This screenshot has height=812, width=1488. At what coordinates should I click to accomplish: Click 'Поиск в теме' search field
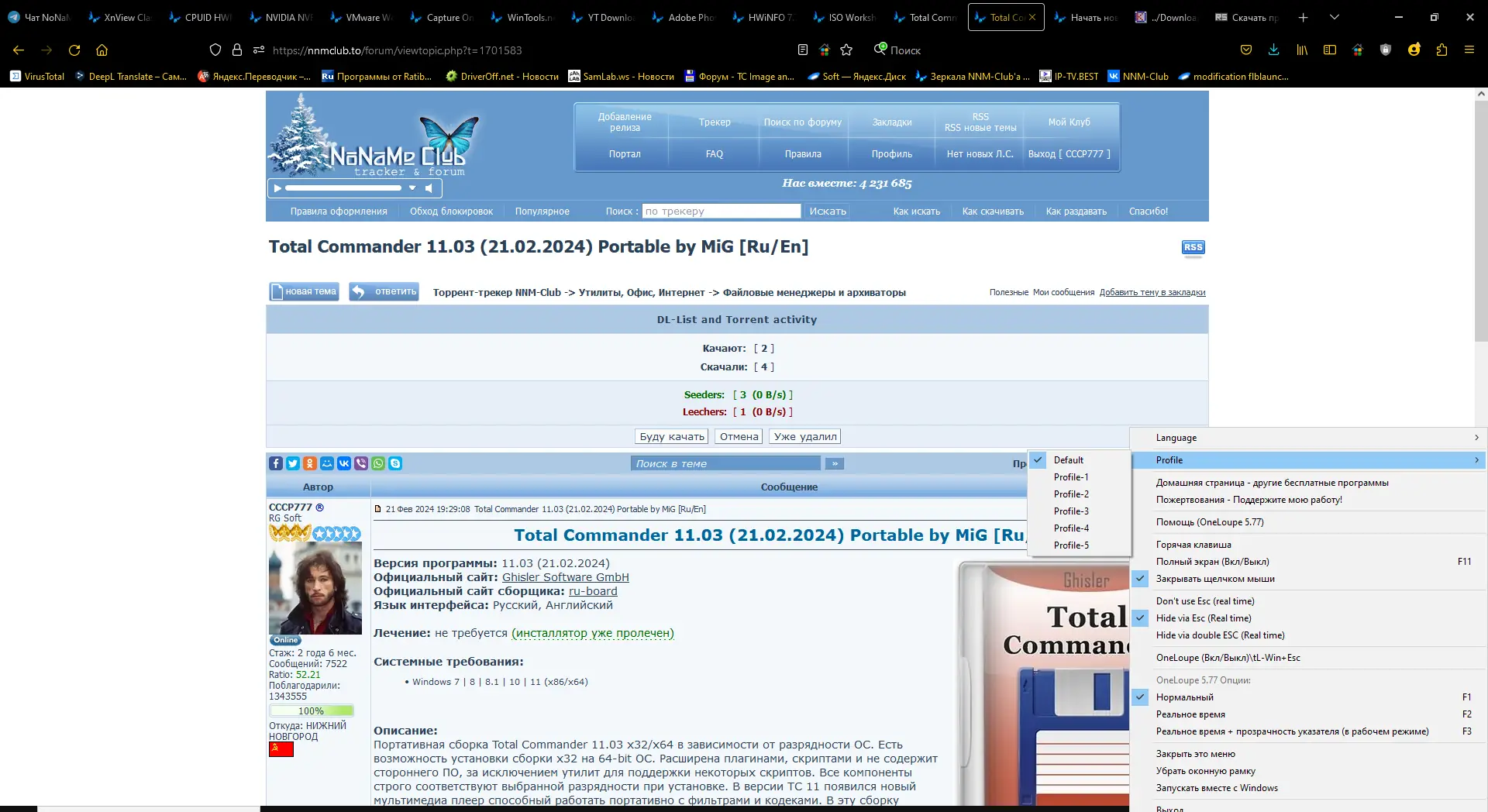725,463
